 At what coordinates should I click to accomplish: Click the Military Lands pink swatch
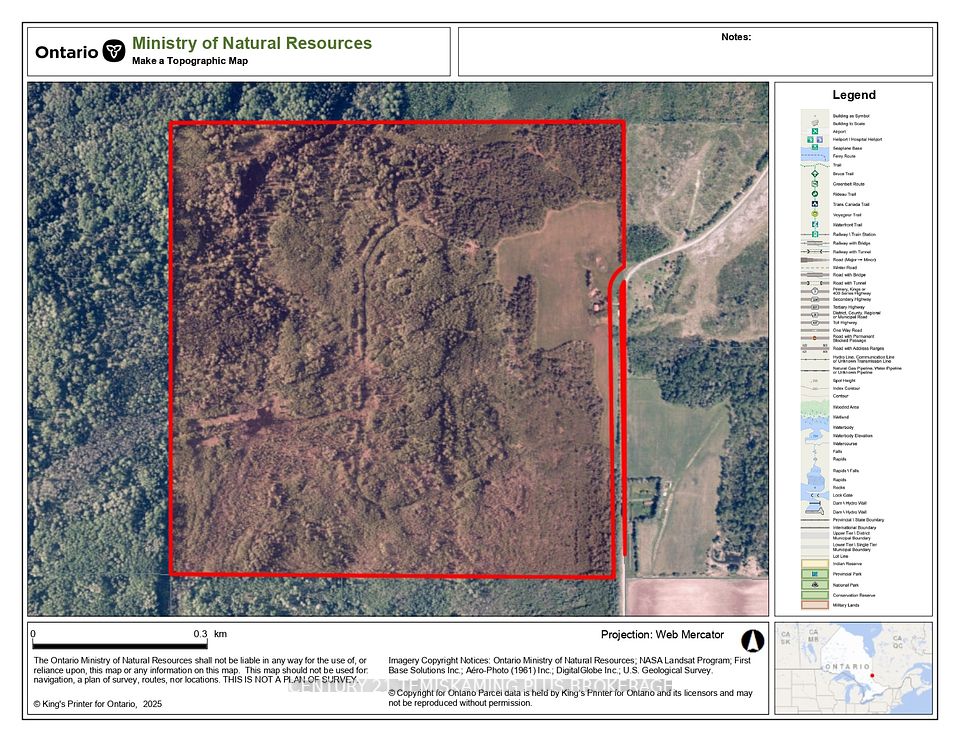[x=815, y=605]
